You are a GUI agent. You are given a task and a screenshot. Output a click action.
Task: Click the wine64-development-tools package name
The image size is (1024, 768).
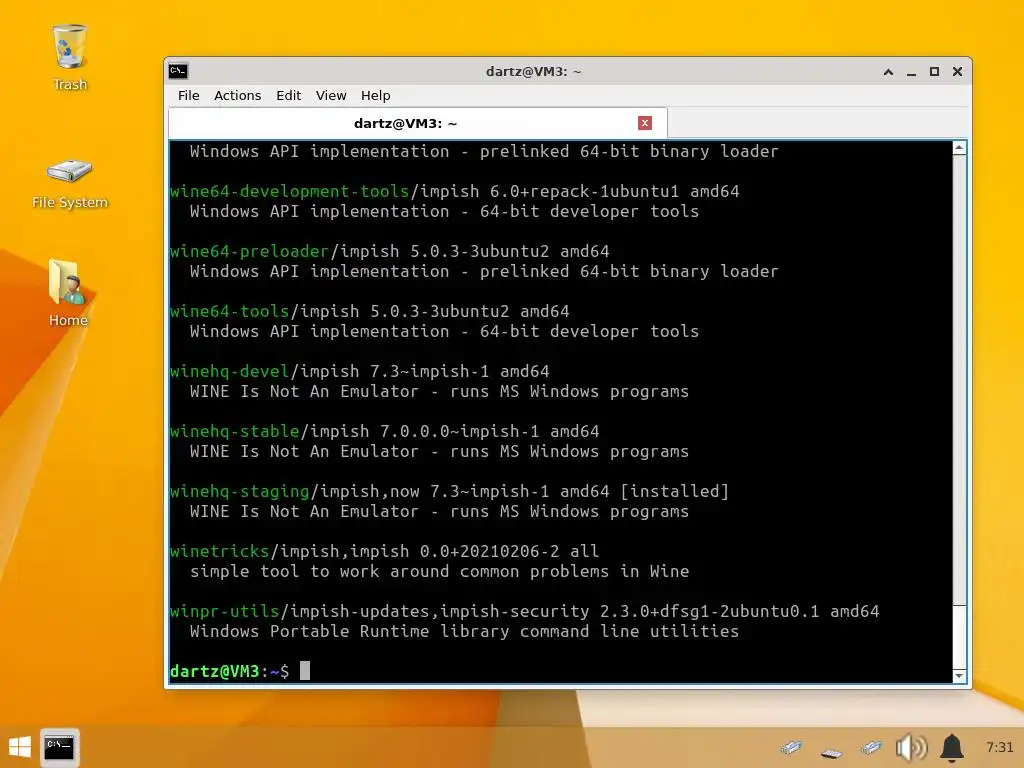[x=289, y=191]
